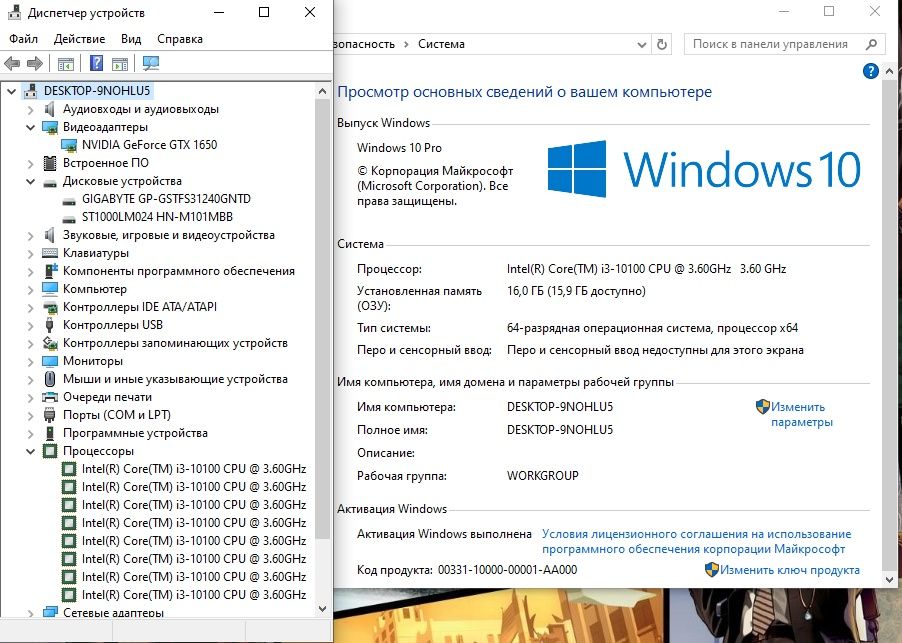Click the Forward arrow in Device Manager toolbar
902x643 pixels.
pos(35,64)
